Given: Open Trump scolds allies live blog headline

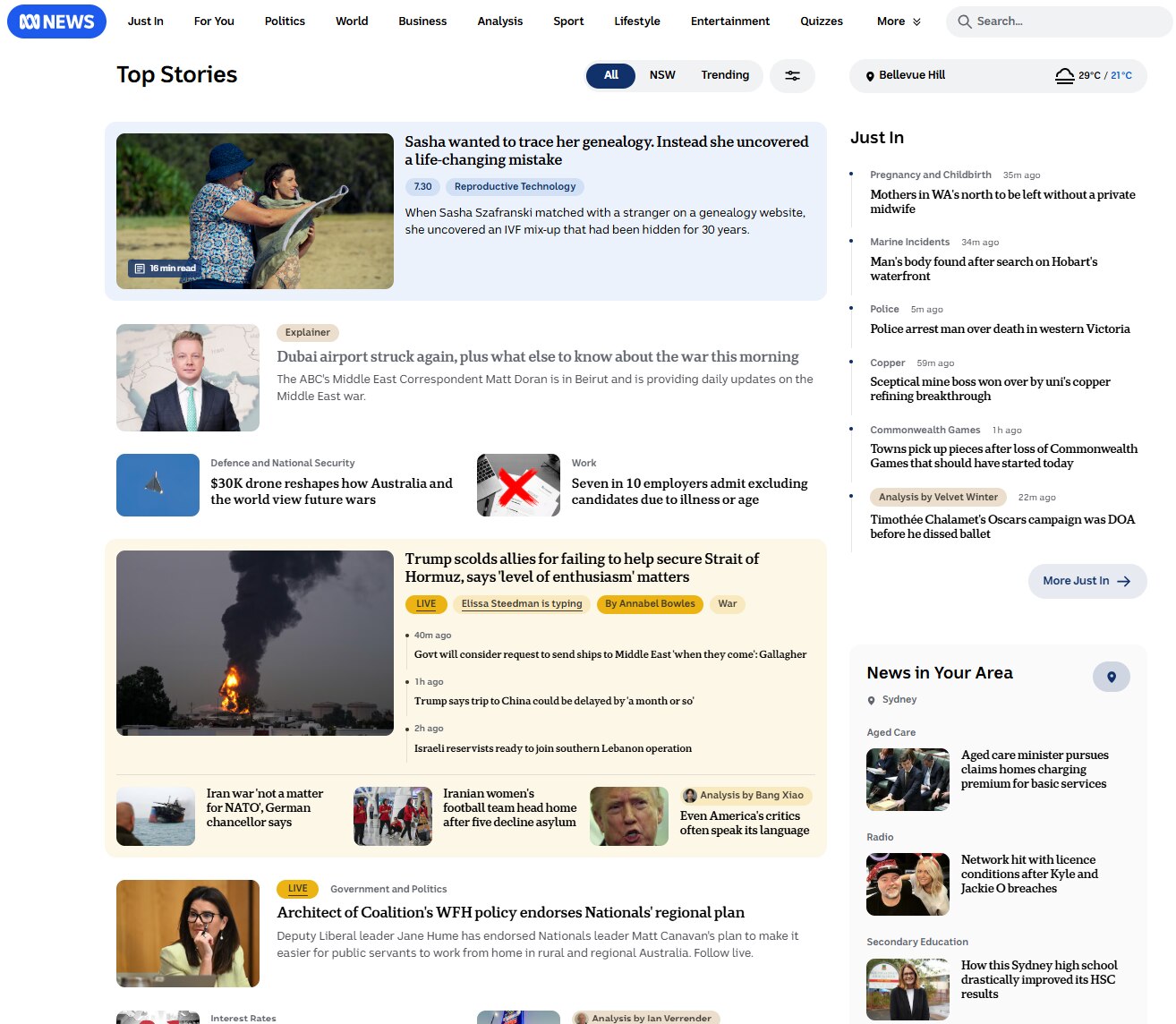Looking at the screenshot, I should click(x=582, y=567).
